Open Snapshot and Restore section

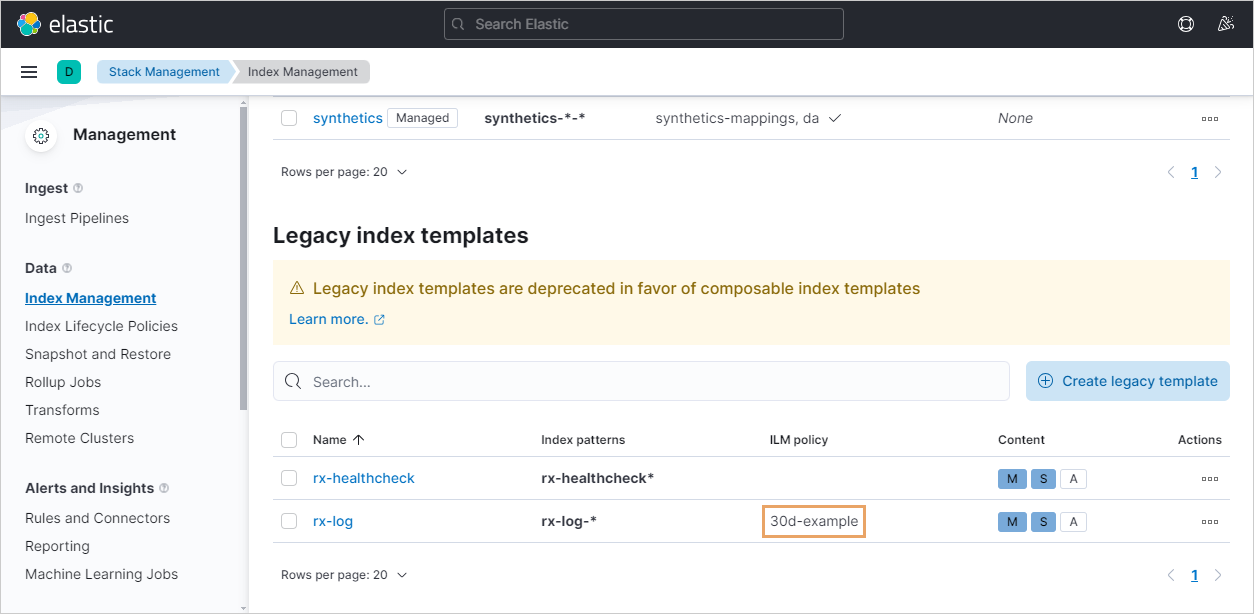[x=97, y=354]
